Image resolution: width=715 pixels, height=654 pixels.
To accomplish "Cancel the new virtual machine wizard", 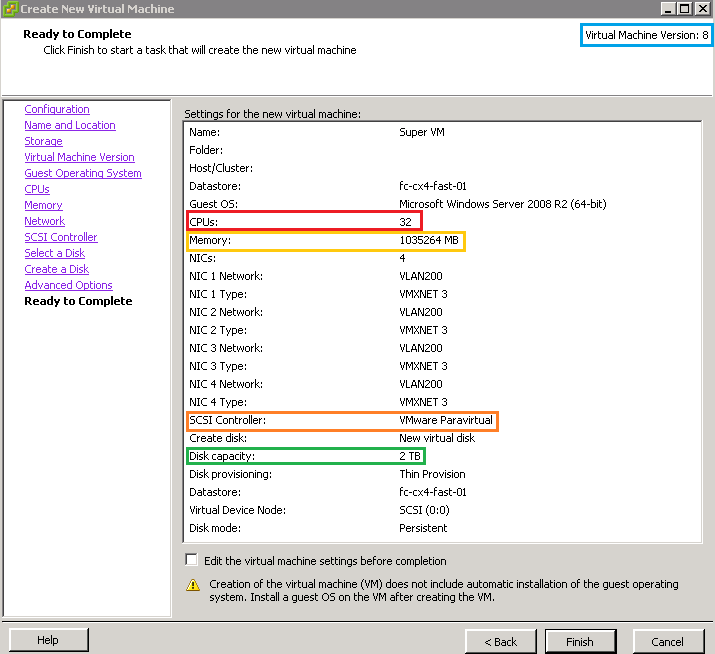I will [667, 642].
